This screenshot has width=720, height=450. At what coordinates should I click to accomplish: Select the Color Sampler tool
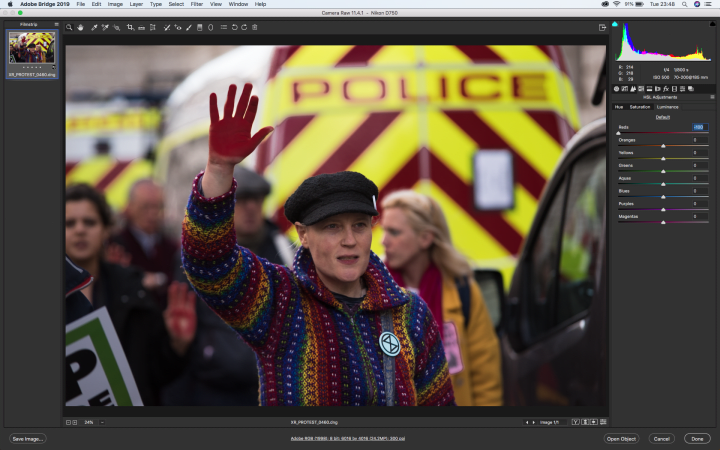[105, 28]
